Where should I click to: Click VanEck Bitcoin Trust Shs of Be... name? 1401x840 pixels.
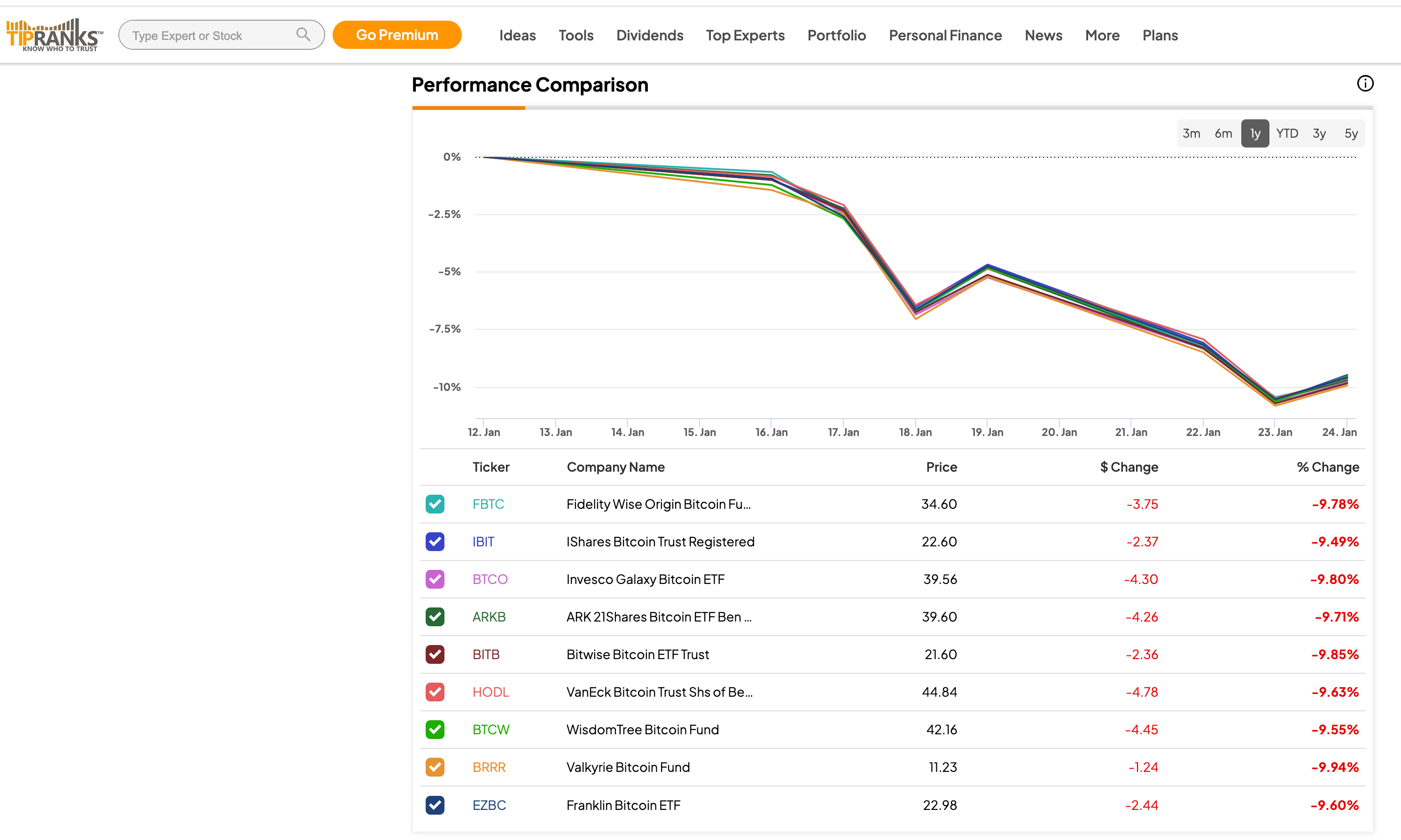point(660,692)
